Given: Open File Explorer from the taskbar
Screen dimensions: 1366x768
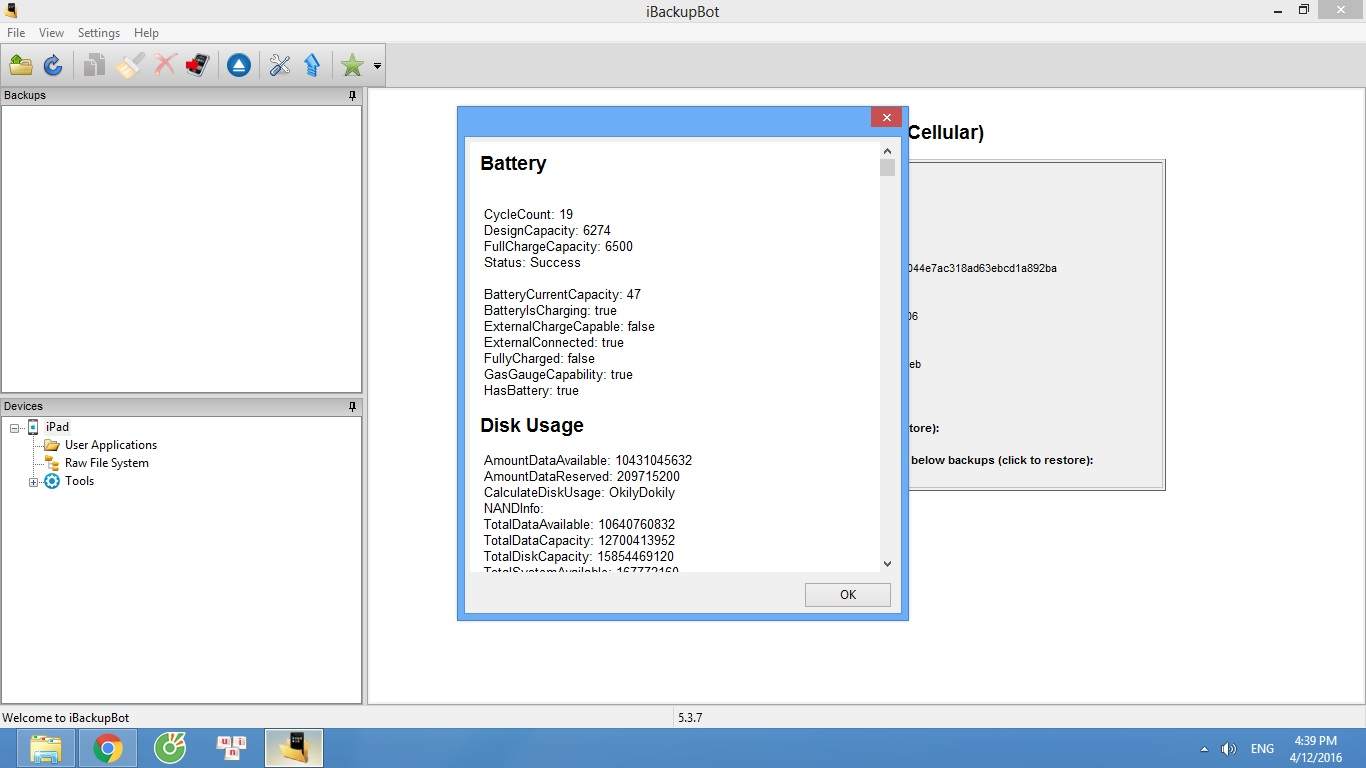Looking at the screenshot, I should [x=45, y=748].
